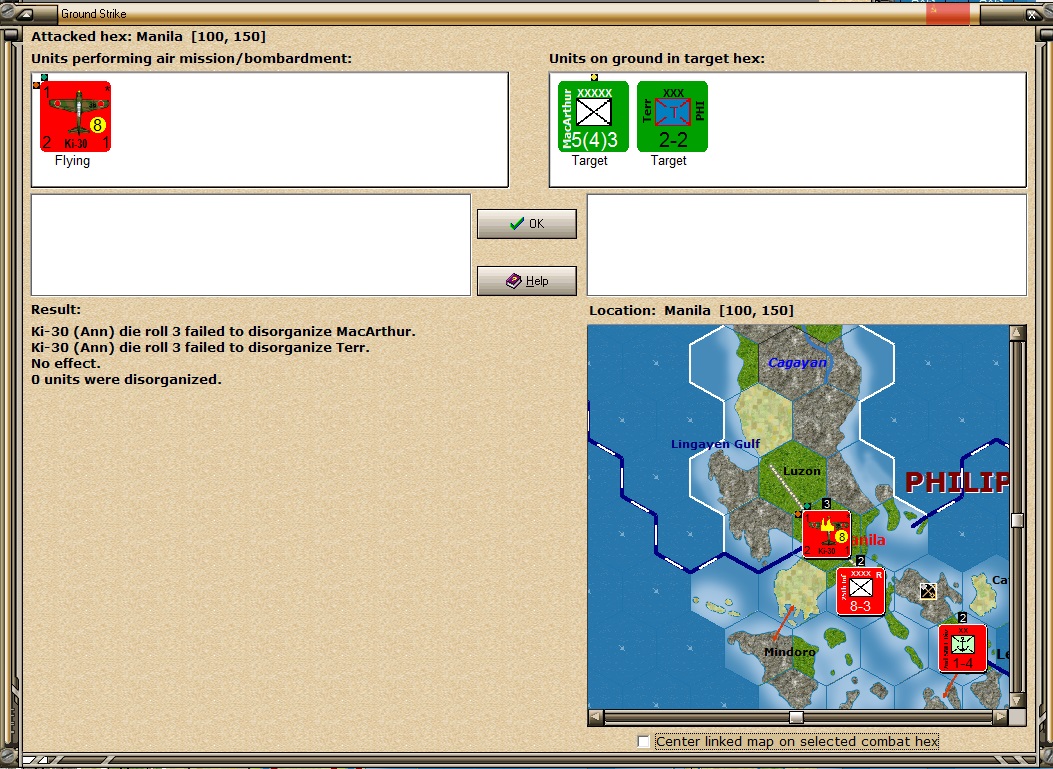
Task: Select the MacArthur target unit counter
Action: (593, 116)
